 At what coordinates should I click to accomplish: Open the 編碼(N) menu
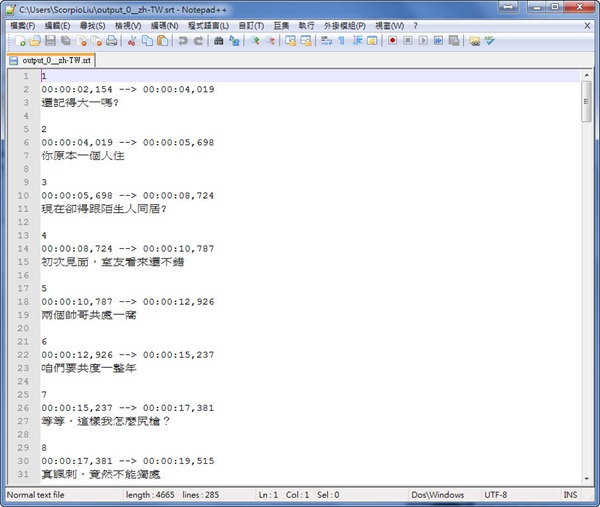click(165, 26)
